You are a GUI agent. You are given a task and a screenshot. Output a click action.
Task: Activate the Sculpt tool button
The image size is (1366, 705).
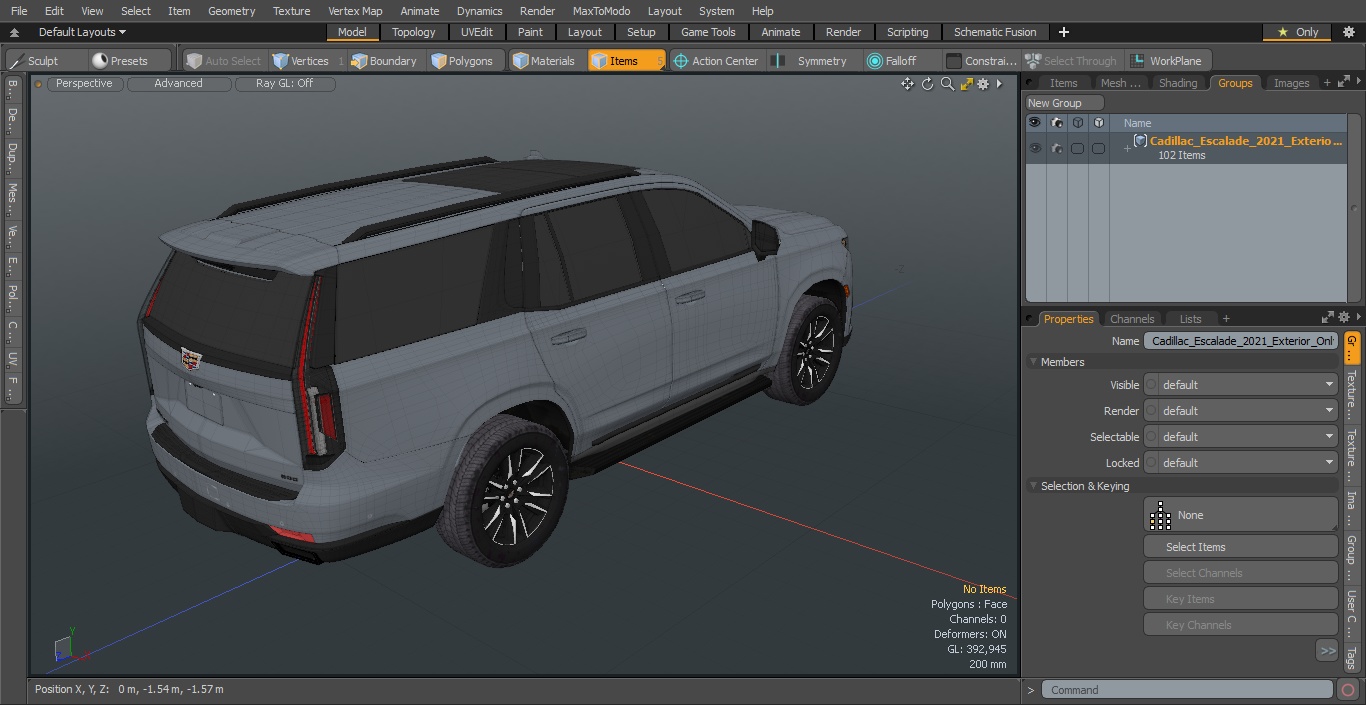click(x=37, y=61)
